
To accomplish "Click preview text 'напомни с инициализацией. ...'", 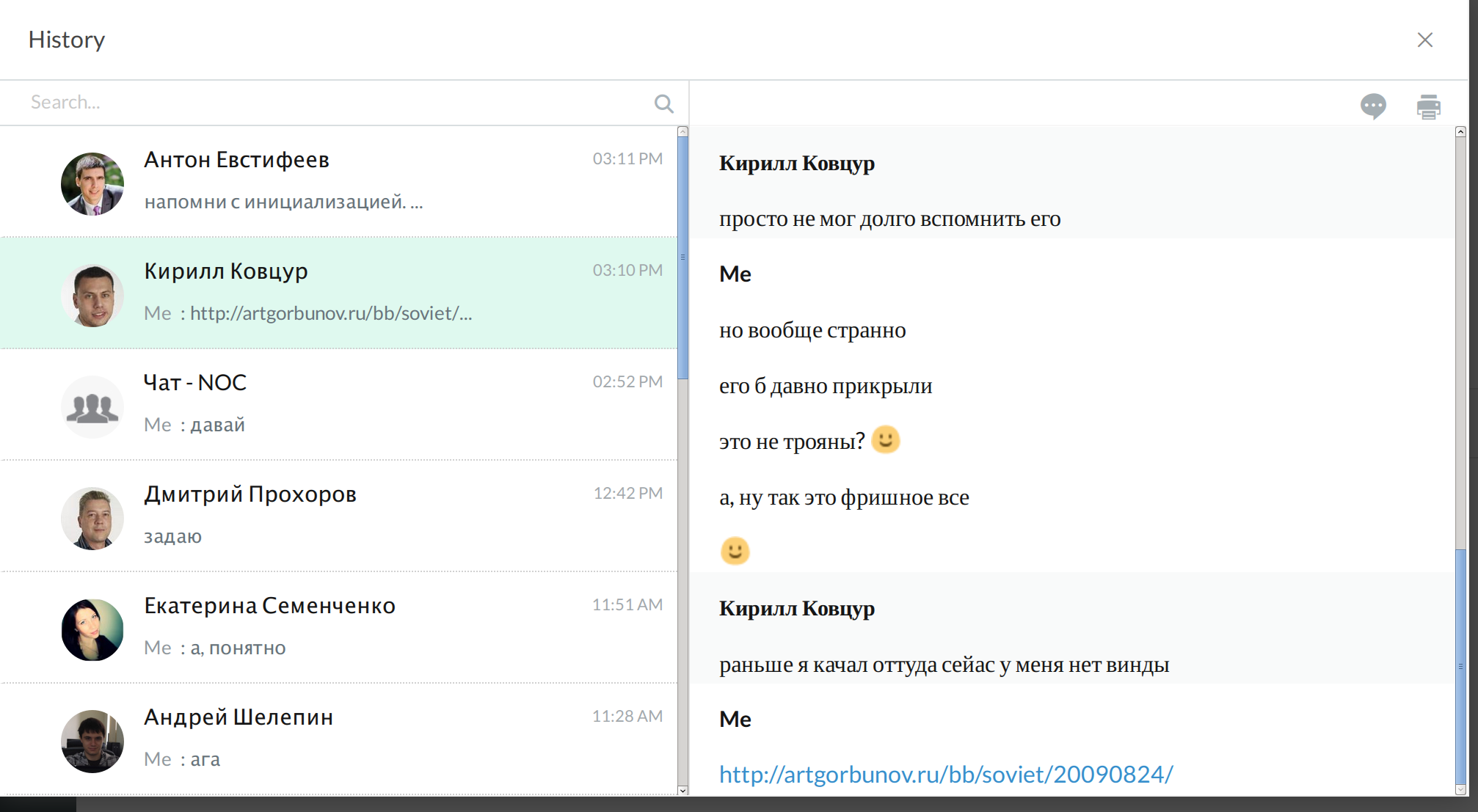I will coord(283,202).
